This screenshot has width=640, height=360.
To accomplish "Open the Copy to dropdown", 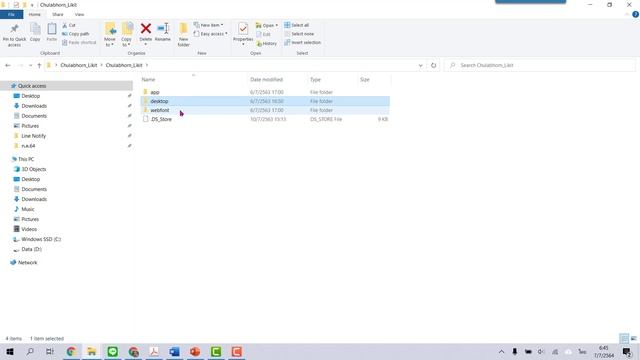I will pos(127,34).
